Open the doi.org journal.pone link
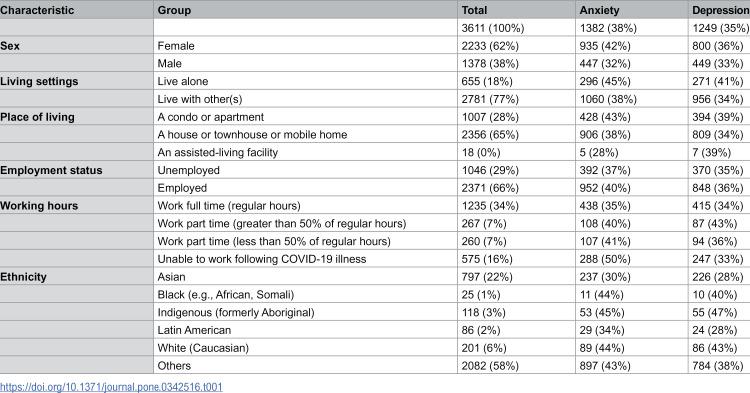The image size is (750, 393). pos(111,387)
